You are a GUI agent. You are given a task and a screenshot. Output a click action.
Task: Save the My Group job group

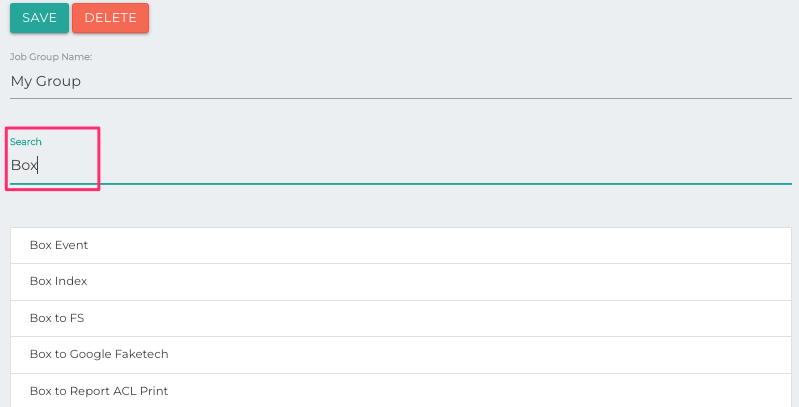coord(39,18)
